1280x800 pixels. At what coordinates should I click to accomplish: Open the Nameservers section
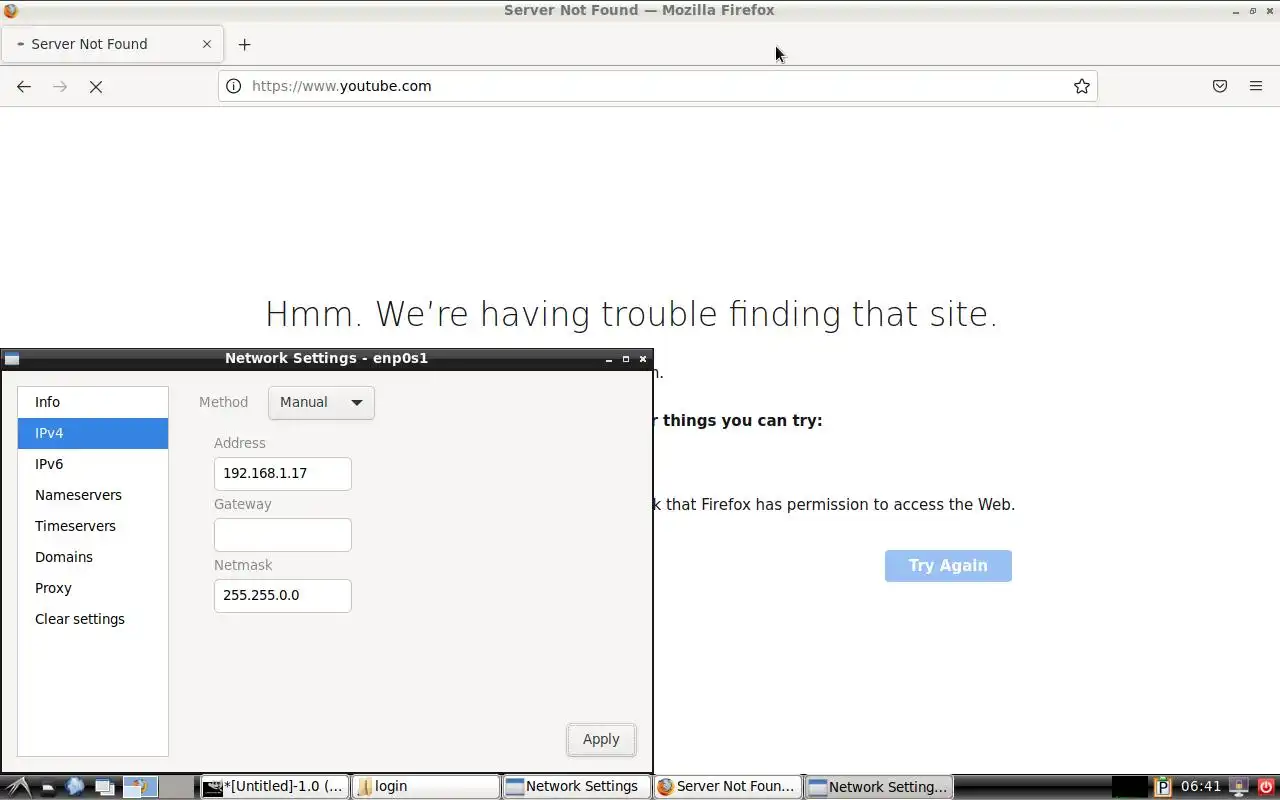click(92, 495)
